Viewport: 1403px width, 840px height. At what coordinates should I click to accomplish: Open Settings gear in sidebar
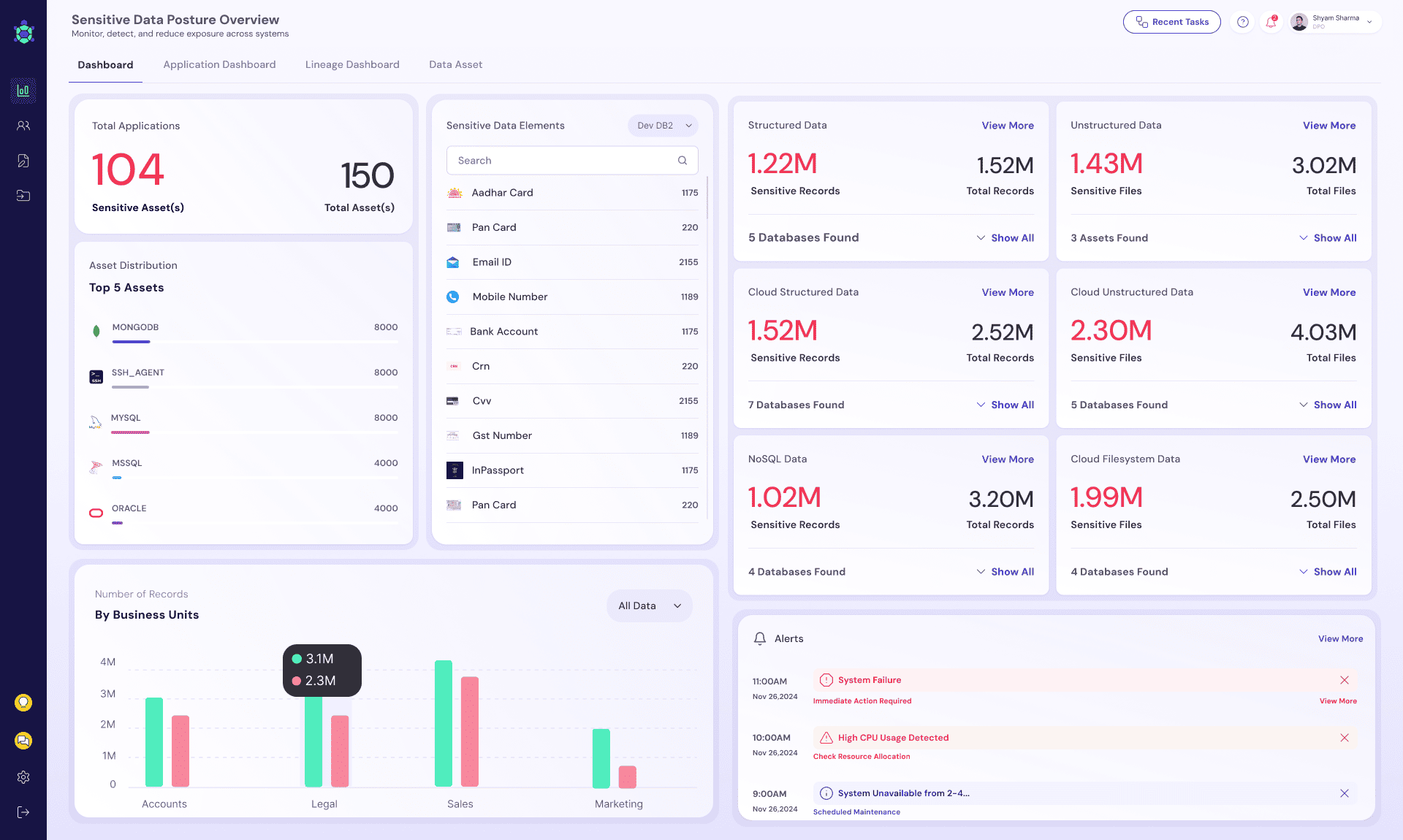coord(23,777)
